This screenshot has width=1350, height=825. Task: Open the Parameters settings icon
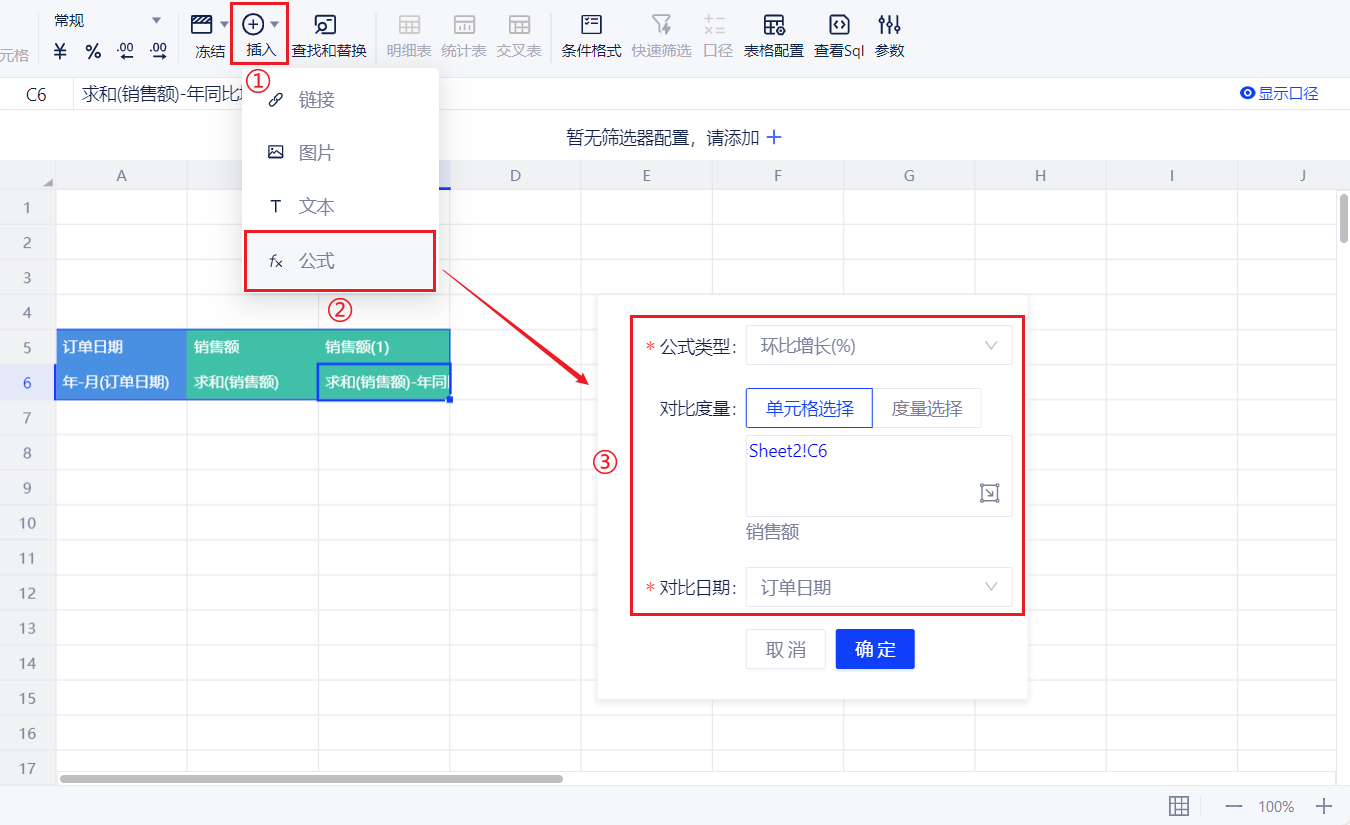[889, 35]
